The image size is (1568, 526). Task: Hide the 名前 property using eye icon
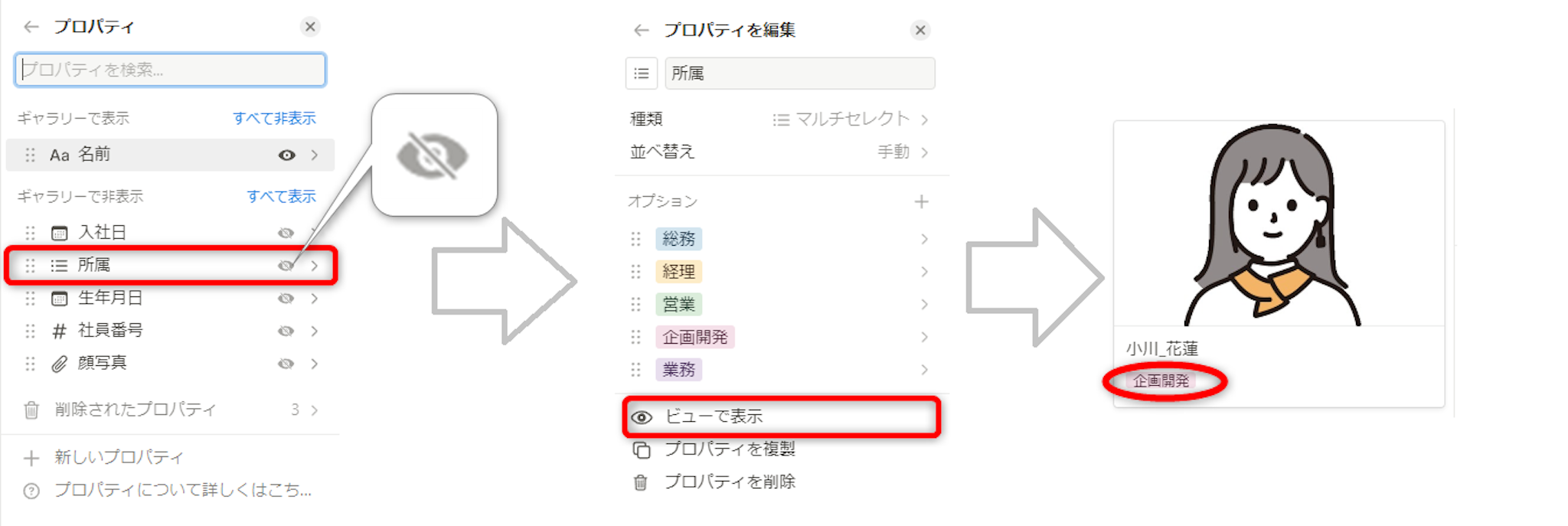click(286, 155)
